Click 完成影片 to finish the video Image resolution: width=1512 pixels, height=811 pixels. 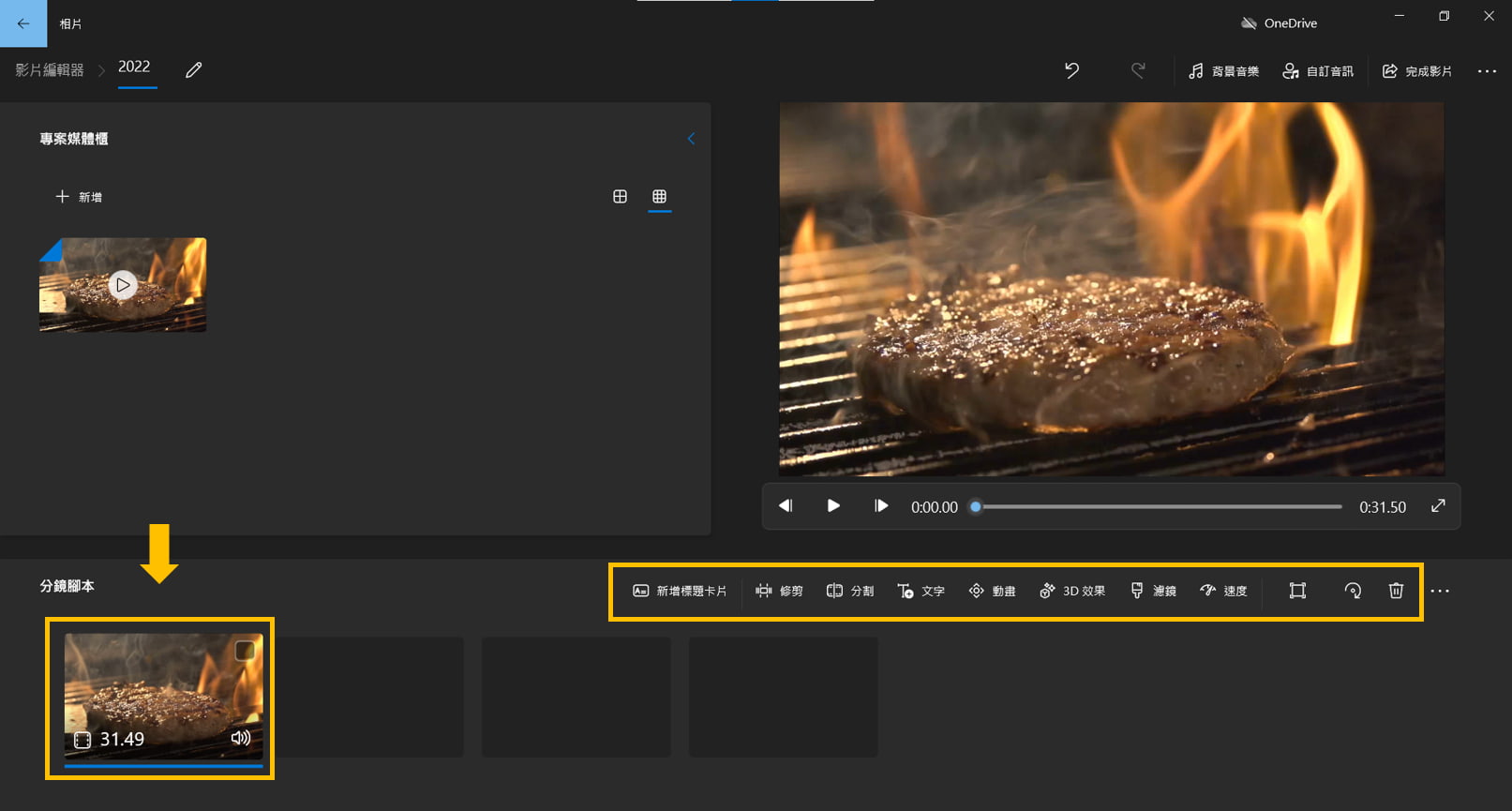pos(1417,71)
